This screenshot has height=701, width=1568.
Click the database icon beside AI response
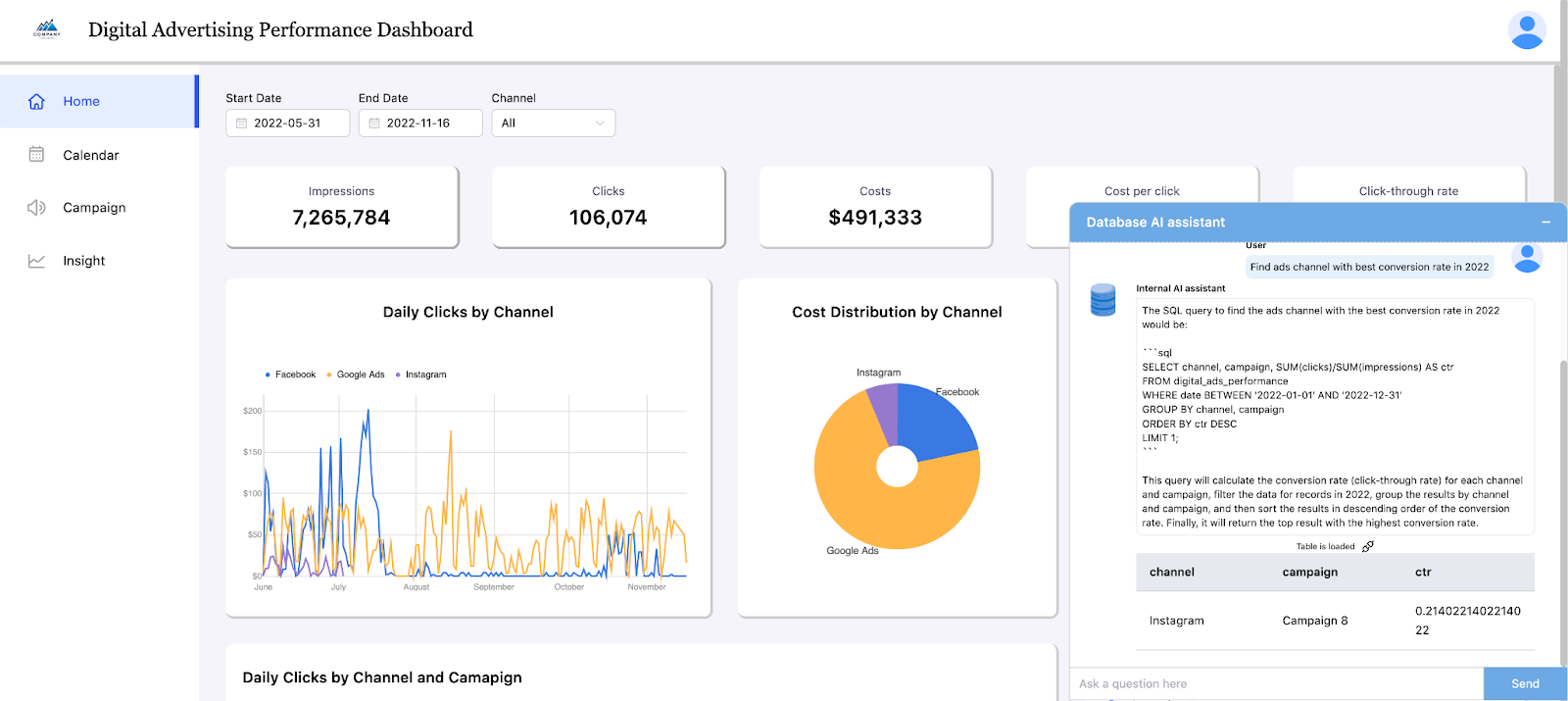point(1102,300)
